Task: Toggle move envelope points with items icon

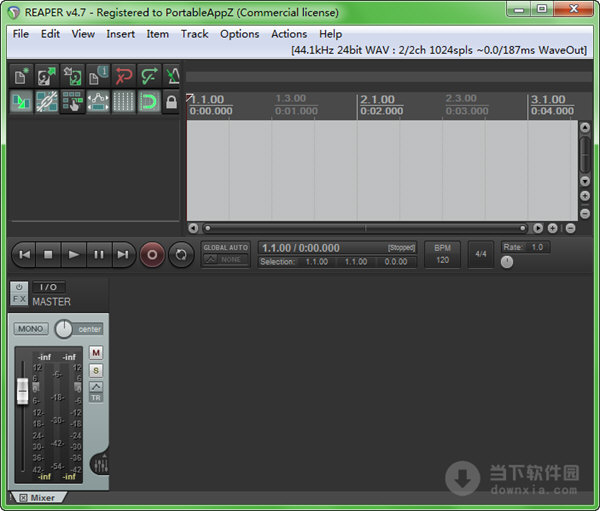Action: pos(98,102)
